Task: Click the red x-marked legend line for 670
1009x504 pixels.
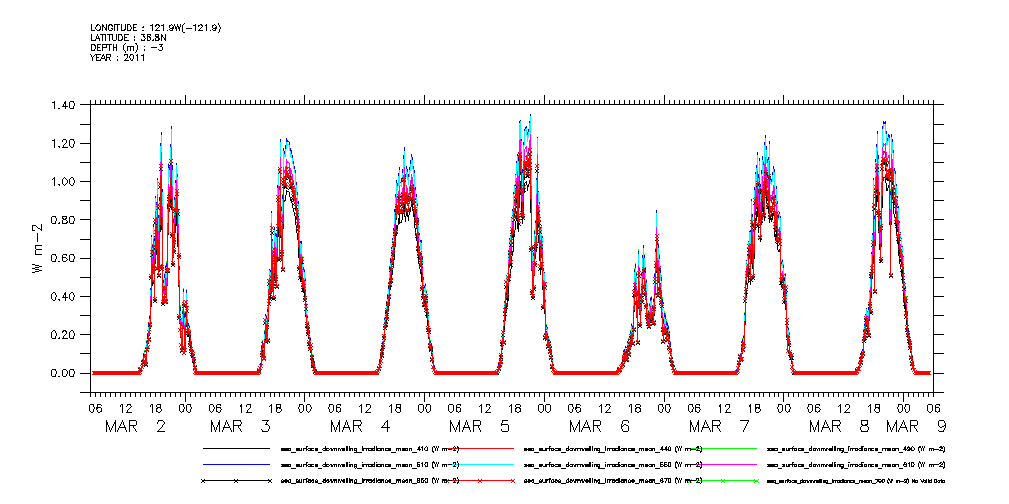Action: (x=479, y=481)
